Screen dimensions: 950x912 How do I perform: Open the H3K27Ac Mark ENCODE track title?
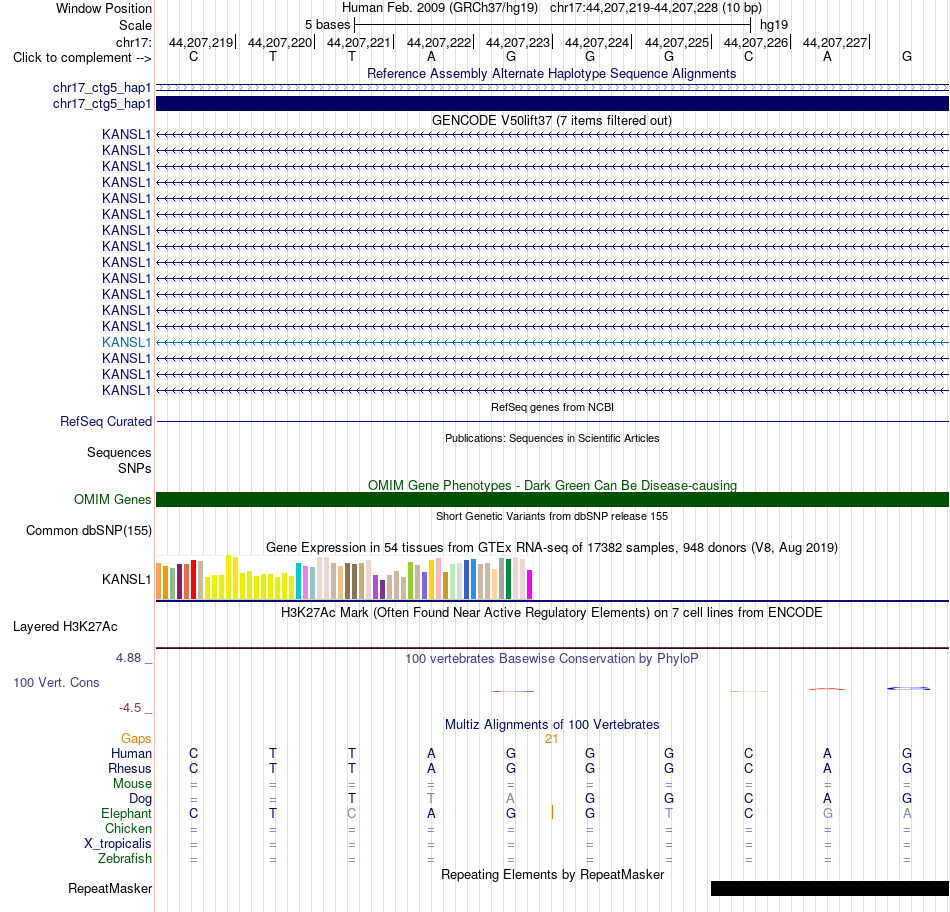tap(551, 613)
